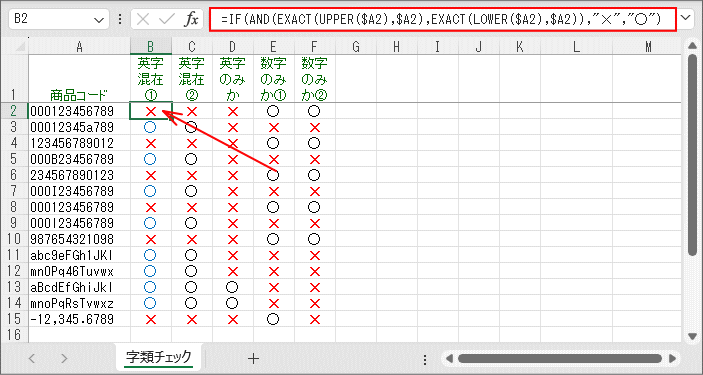Select row 16 header
703x375 pixels.
pos(14,335)
